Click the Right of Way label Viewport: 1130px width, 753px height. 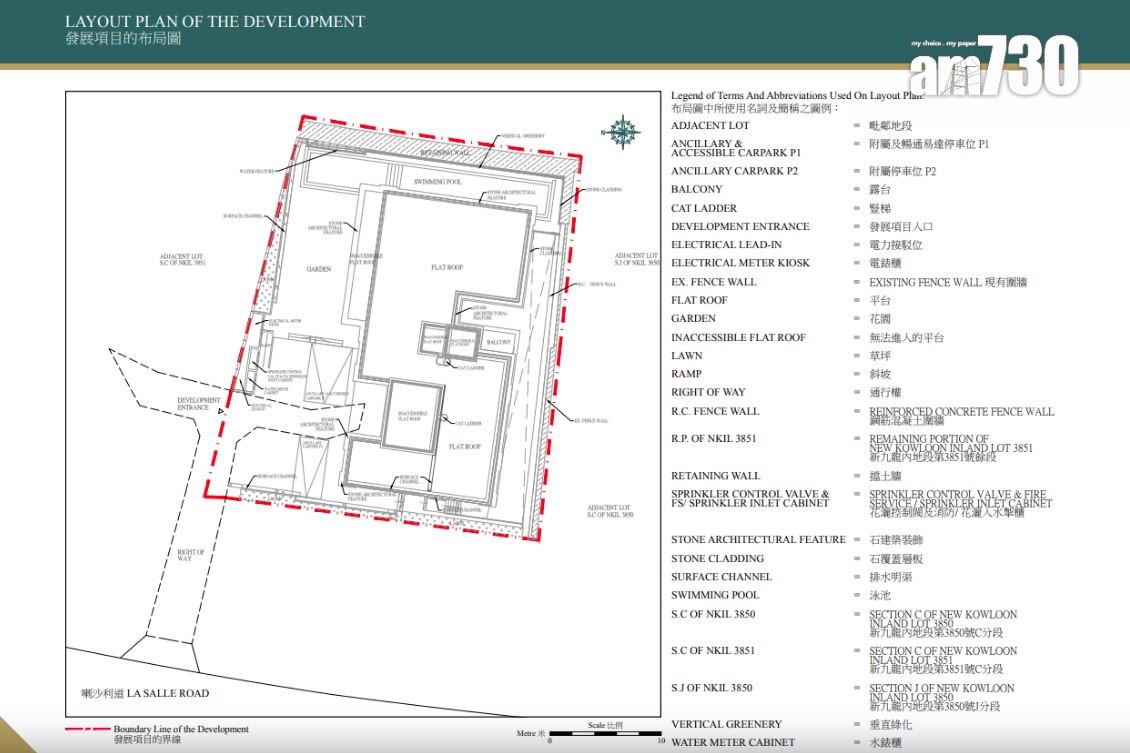[190, 555]
